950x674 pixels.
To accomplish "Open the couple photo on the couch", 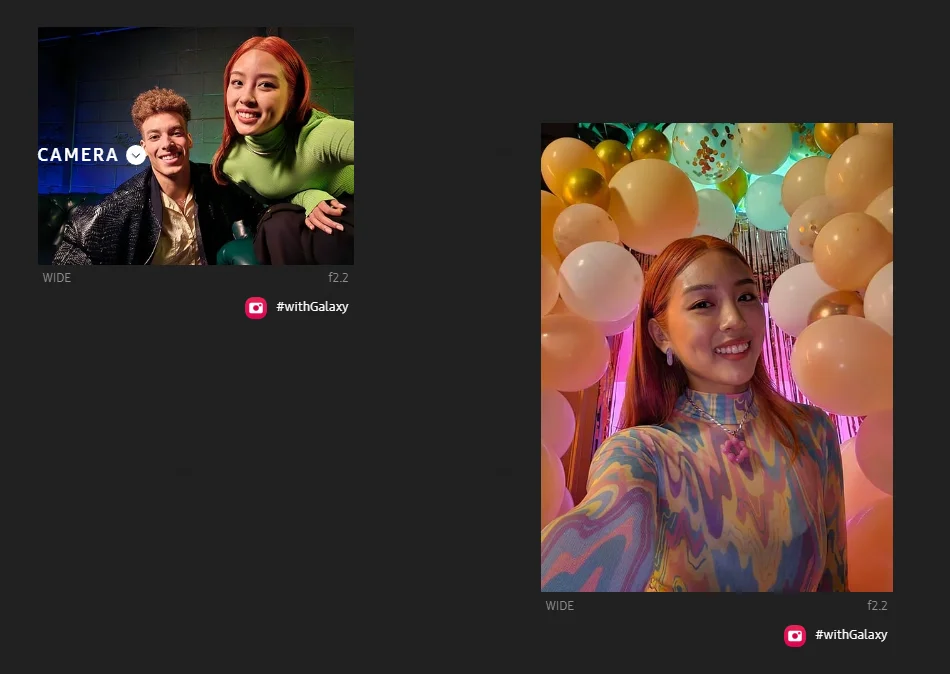I will [196, 145].
